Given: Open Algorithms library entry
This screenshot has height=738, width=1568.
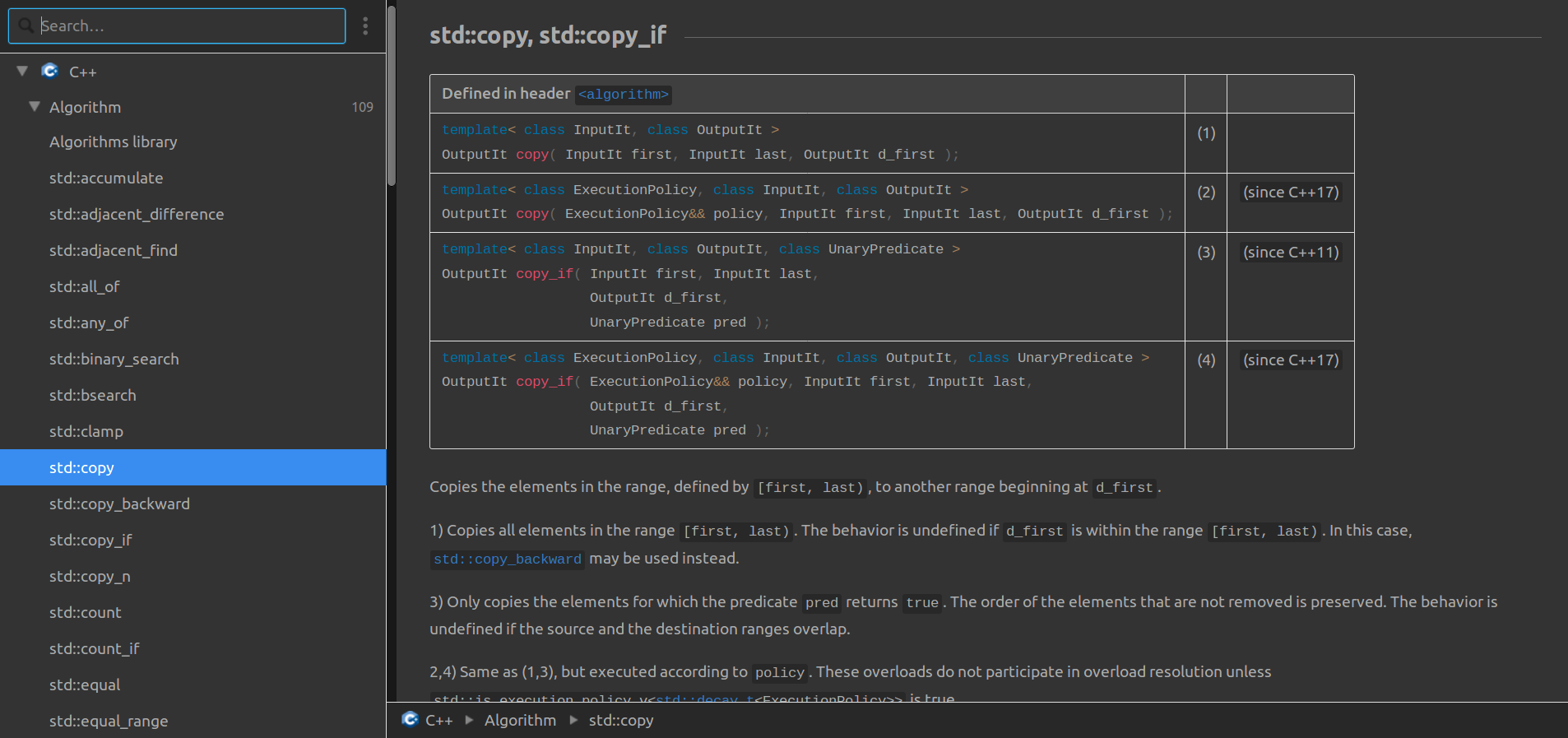Looking at the screenshot, I should pyautogui.click(x=193, y=142).
